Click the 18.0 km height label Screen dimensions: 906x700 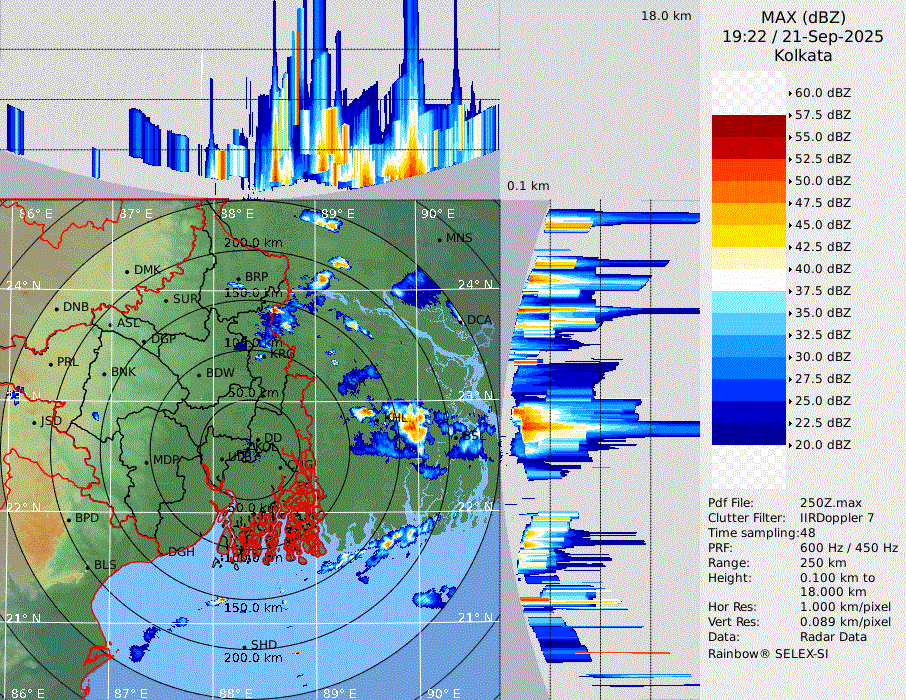click(x=666, y=16)
